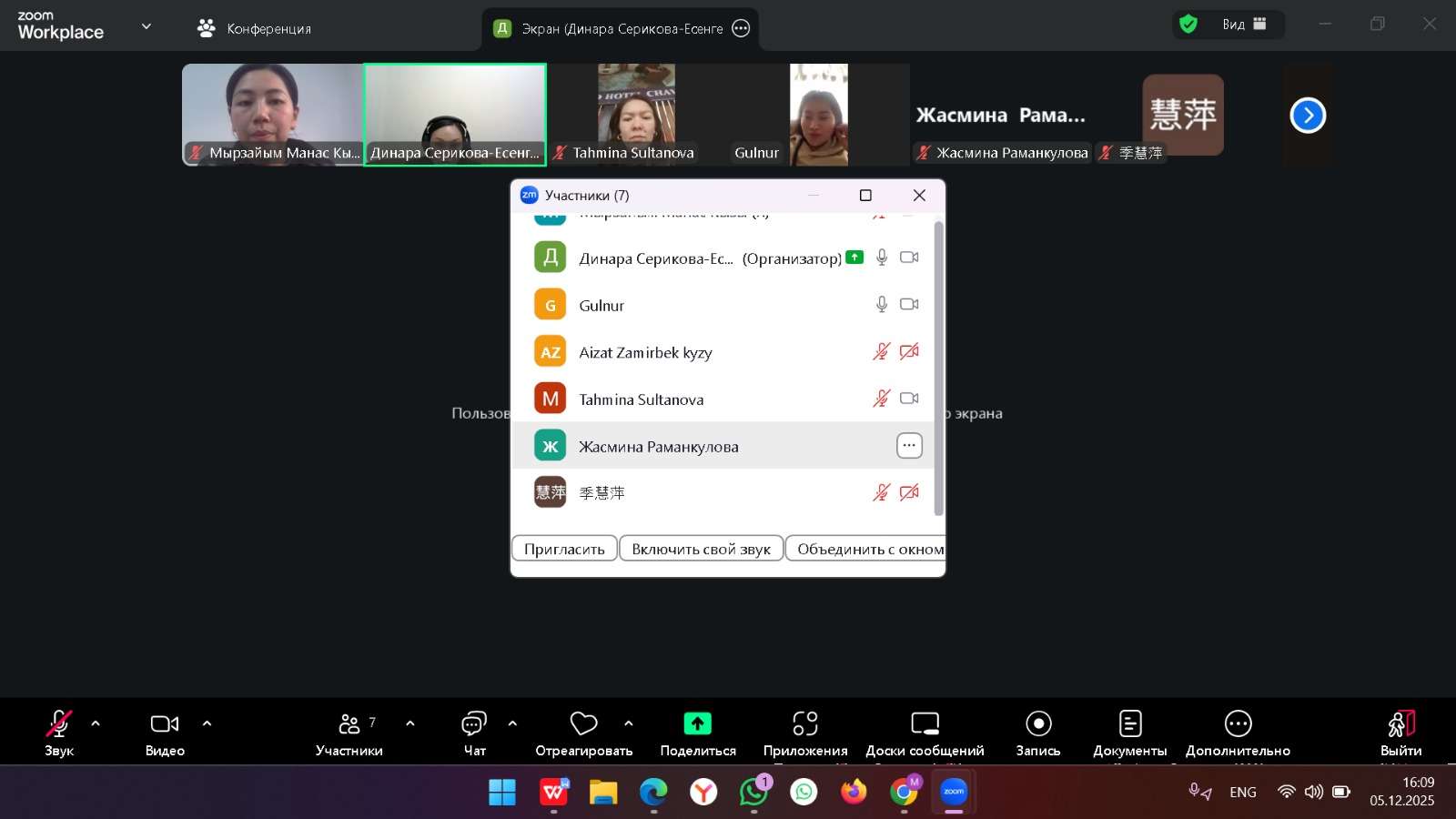This screenshot has height=819, width=1456.
Task: Switch to the Конференция tab
Action: [x=255, y=28]
